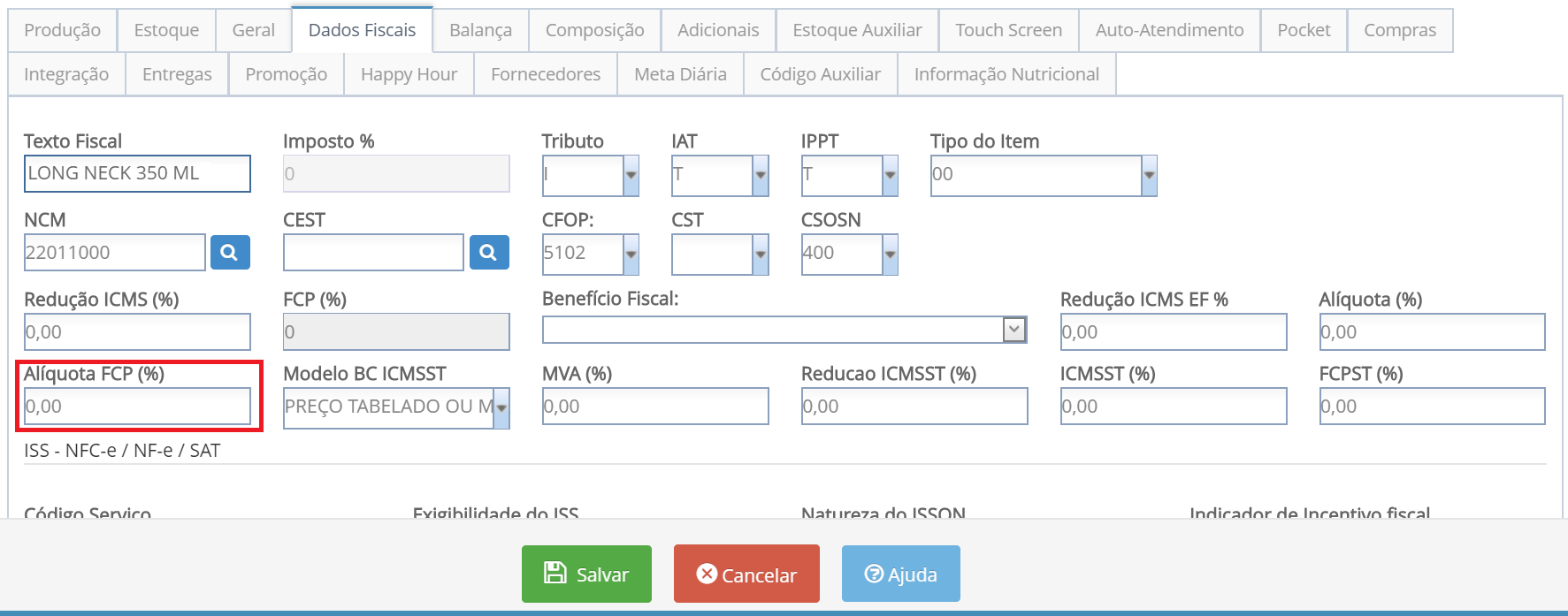Open the Touch Screen tab
The image size is (1568, 616).
pos(1009,30)
